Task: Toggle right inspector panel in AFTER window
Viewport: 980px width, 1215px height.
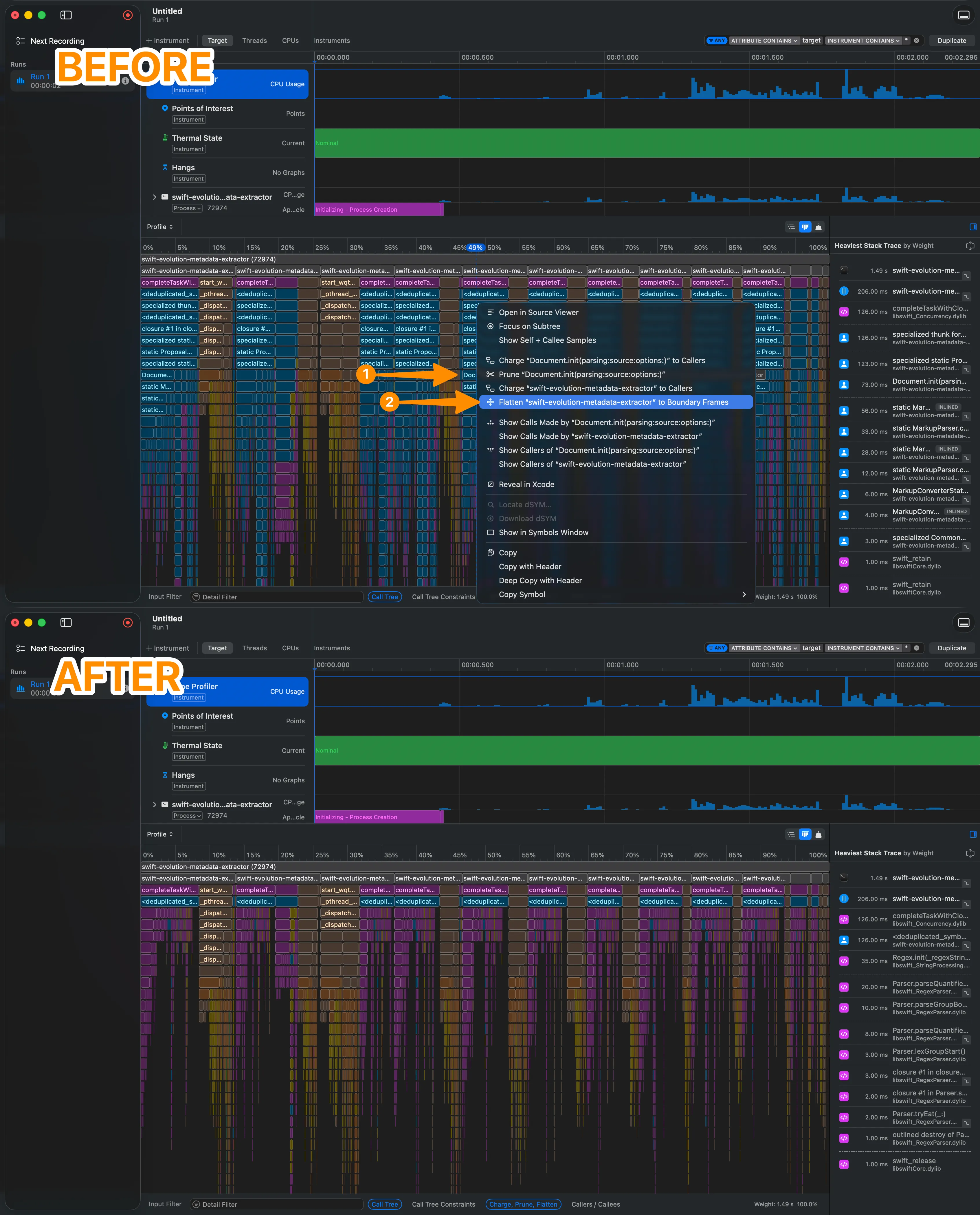Action: pyautogui.click(x=973, y=834)
